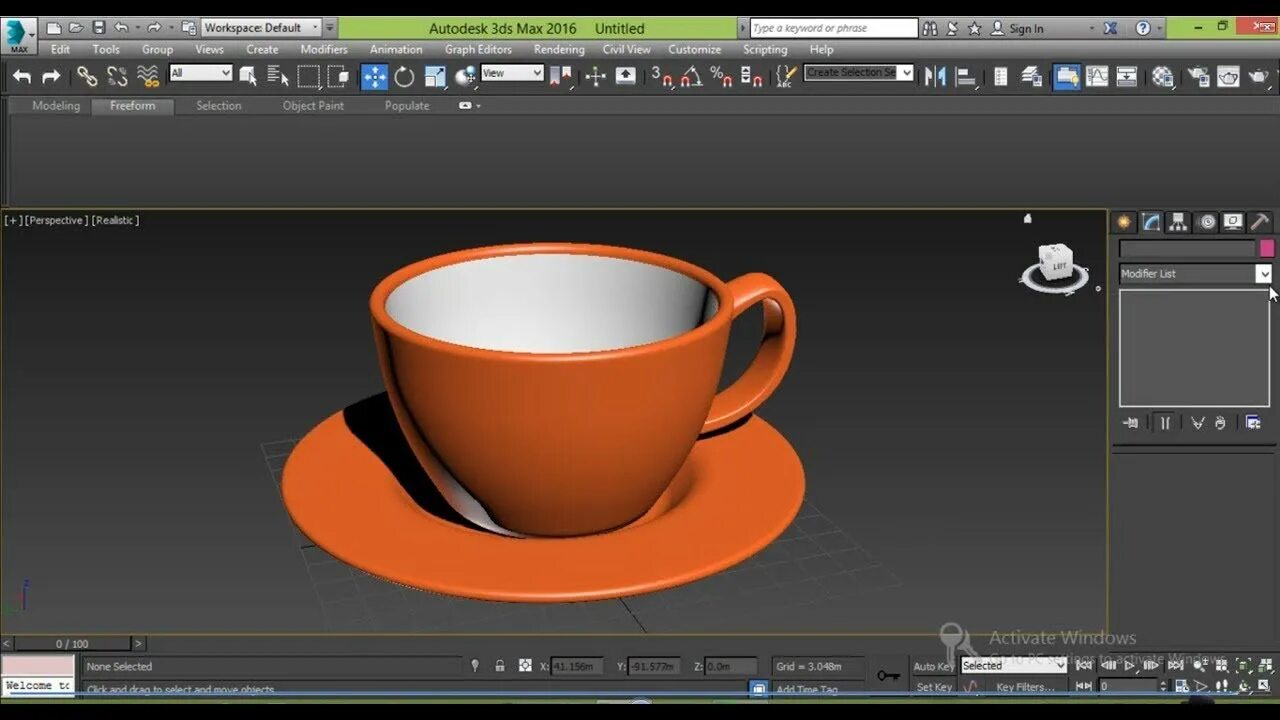Image resolution: width=1280 pixels, height=720 pixels.
Task: Click the Key Filters... button
Action: (1024, 687)
